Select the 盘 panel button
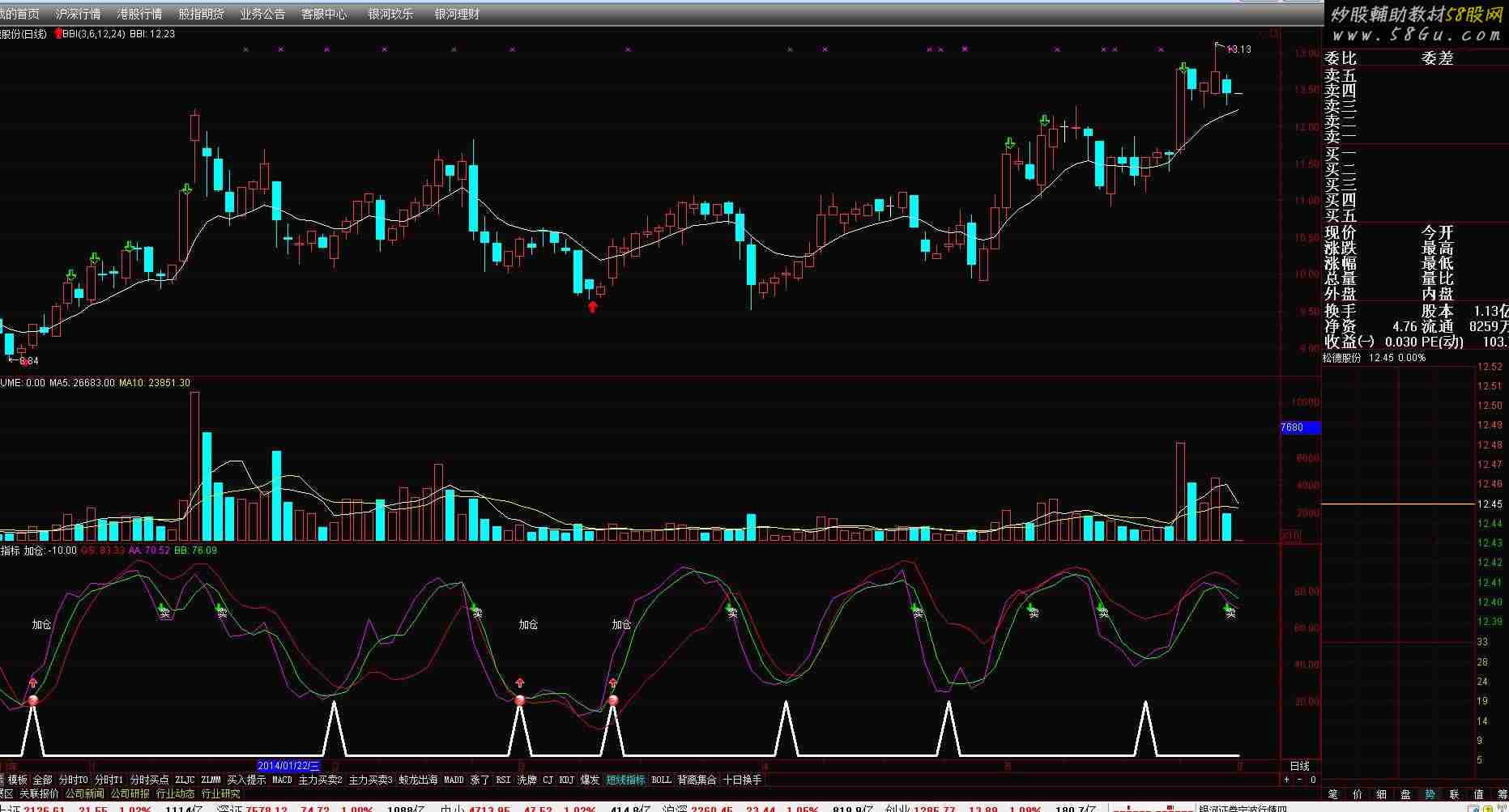Viewport: 1509px width, 812px height. point(1406,794)
